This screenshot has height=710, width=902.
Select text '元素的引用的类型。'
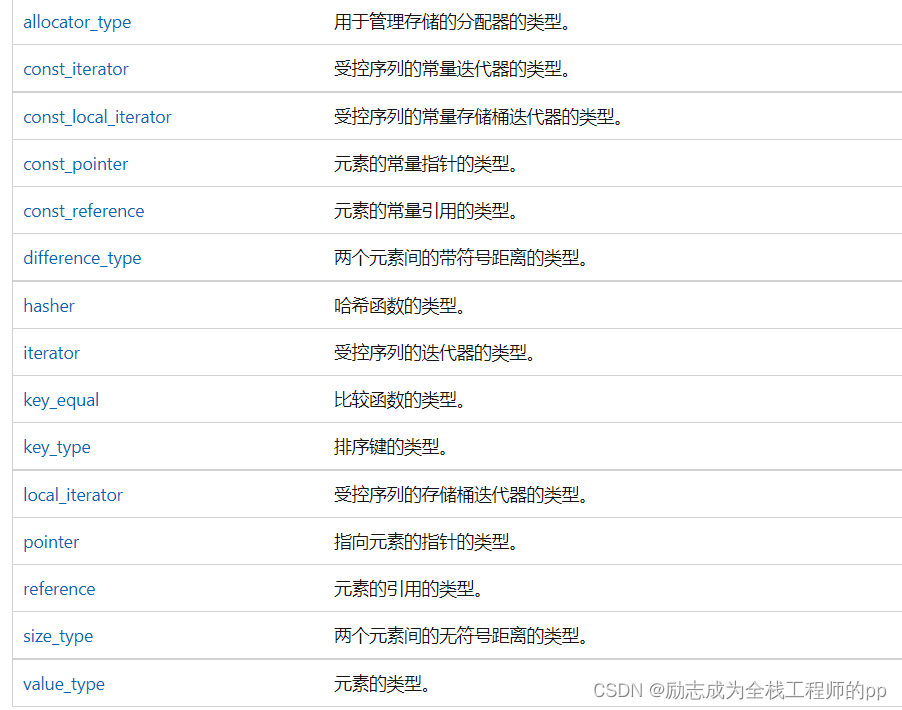408,589
